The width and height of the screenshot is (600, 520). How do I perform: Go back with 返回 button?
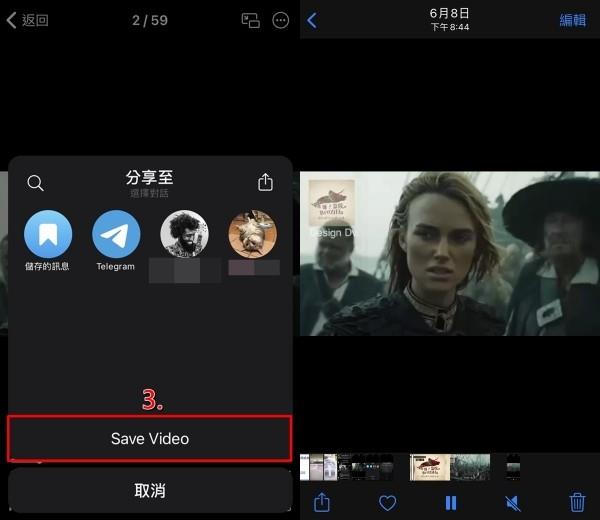28,20
